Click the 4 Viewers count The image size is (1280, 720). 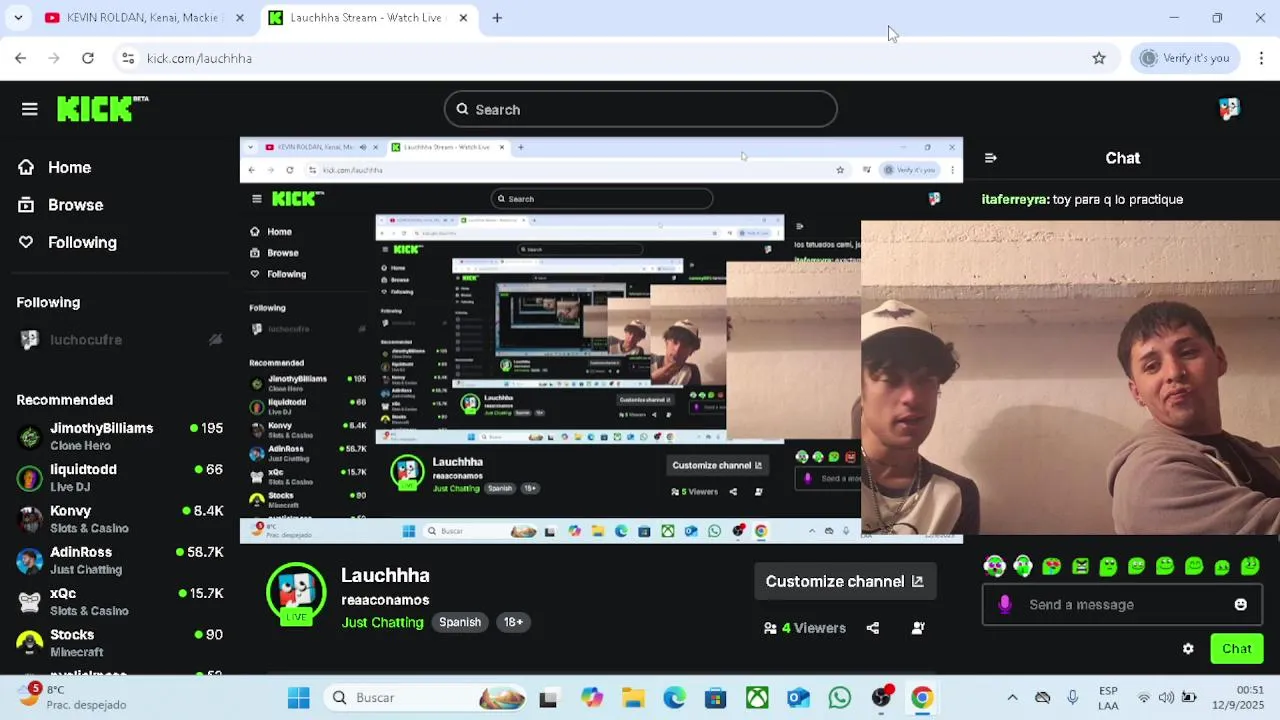[x=805, y=628]
